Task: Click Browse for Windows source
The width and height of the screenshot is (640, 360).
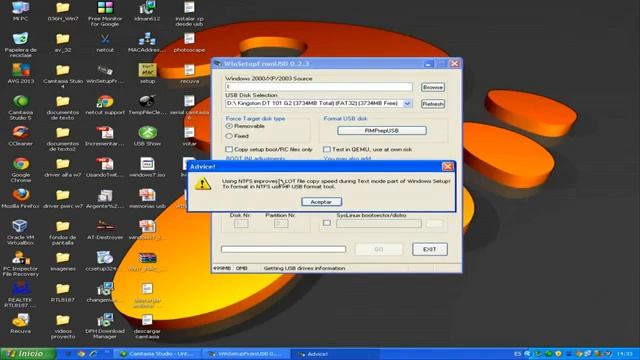Action: tap(433, 87)
